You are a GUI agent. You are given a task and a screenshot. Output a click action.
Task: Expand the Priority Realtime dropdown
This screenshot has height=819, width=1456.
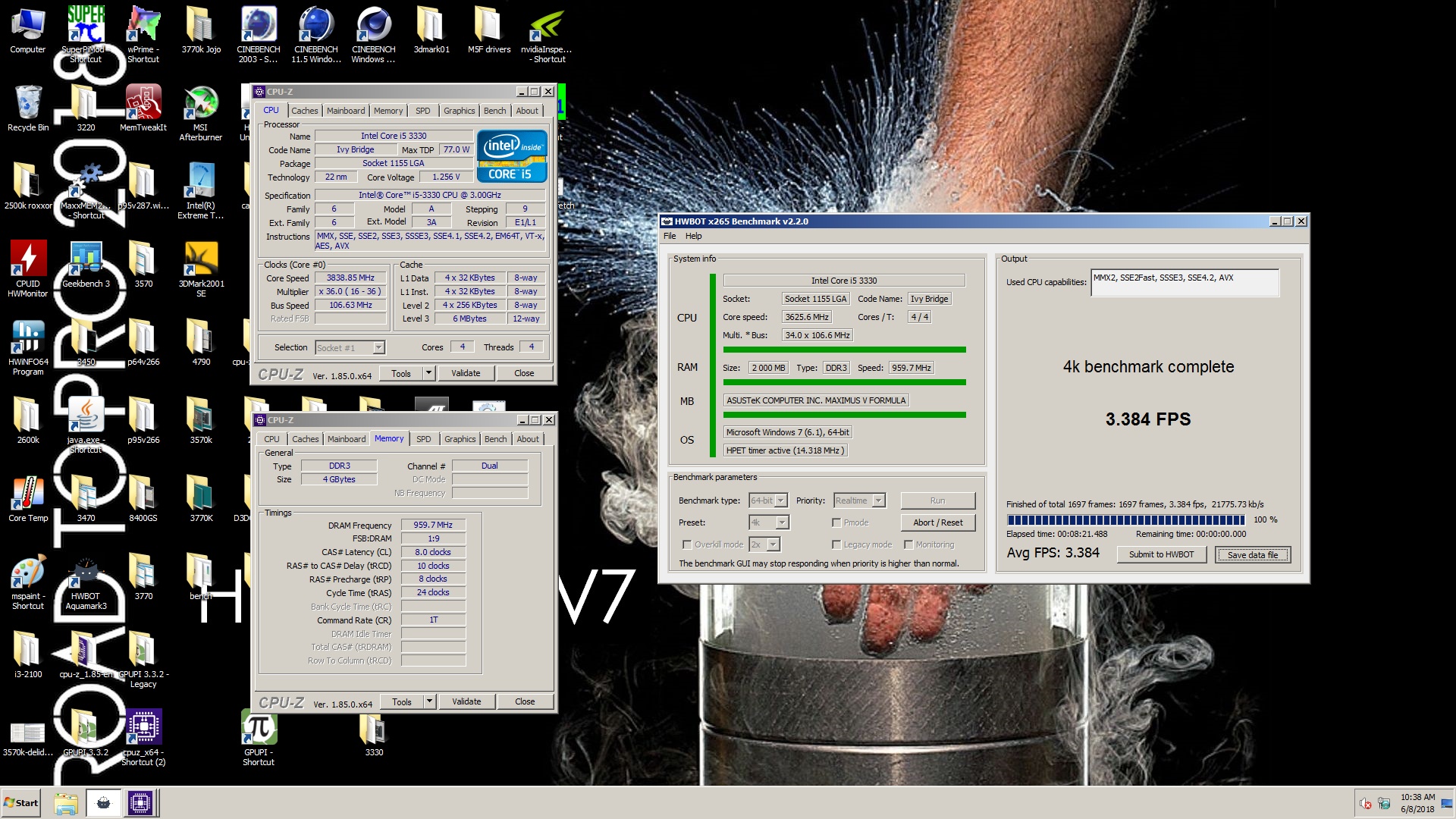pyautogui.click(x=878, y=500)
